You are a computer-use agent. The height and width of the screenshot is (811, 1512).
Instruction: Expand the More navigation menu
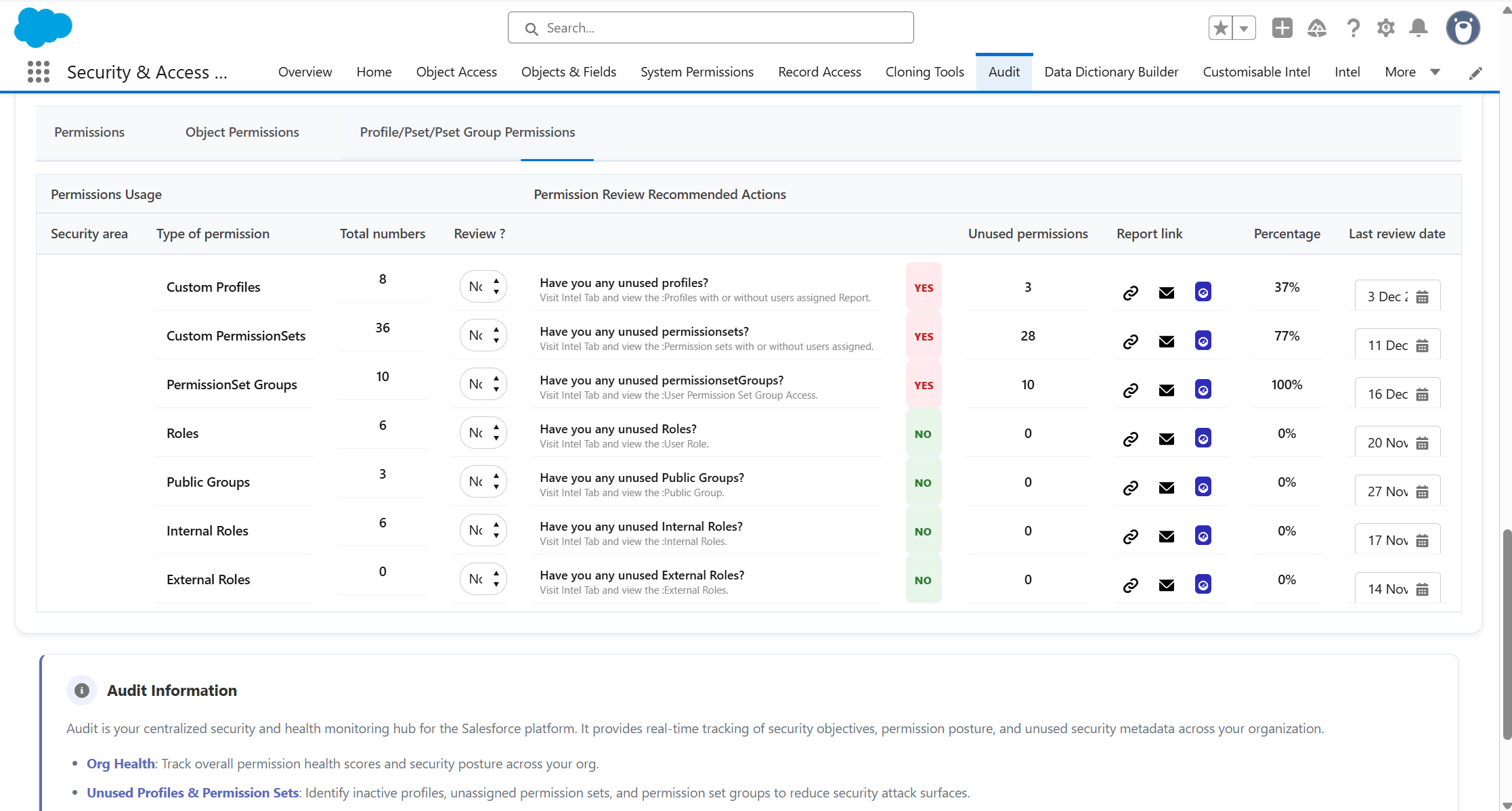click(1412, 72)
